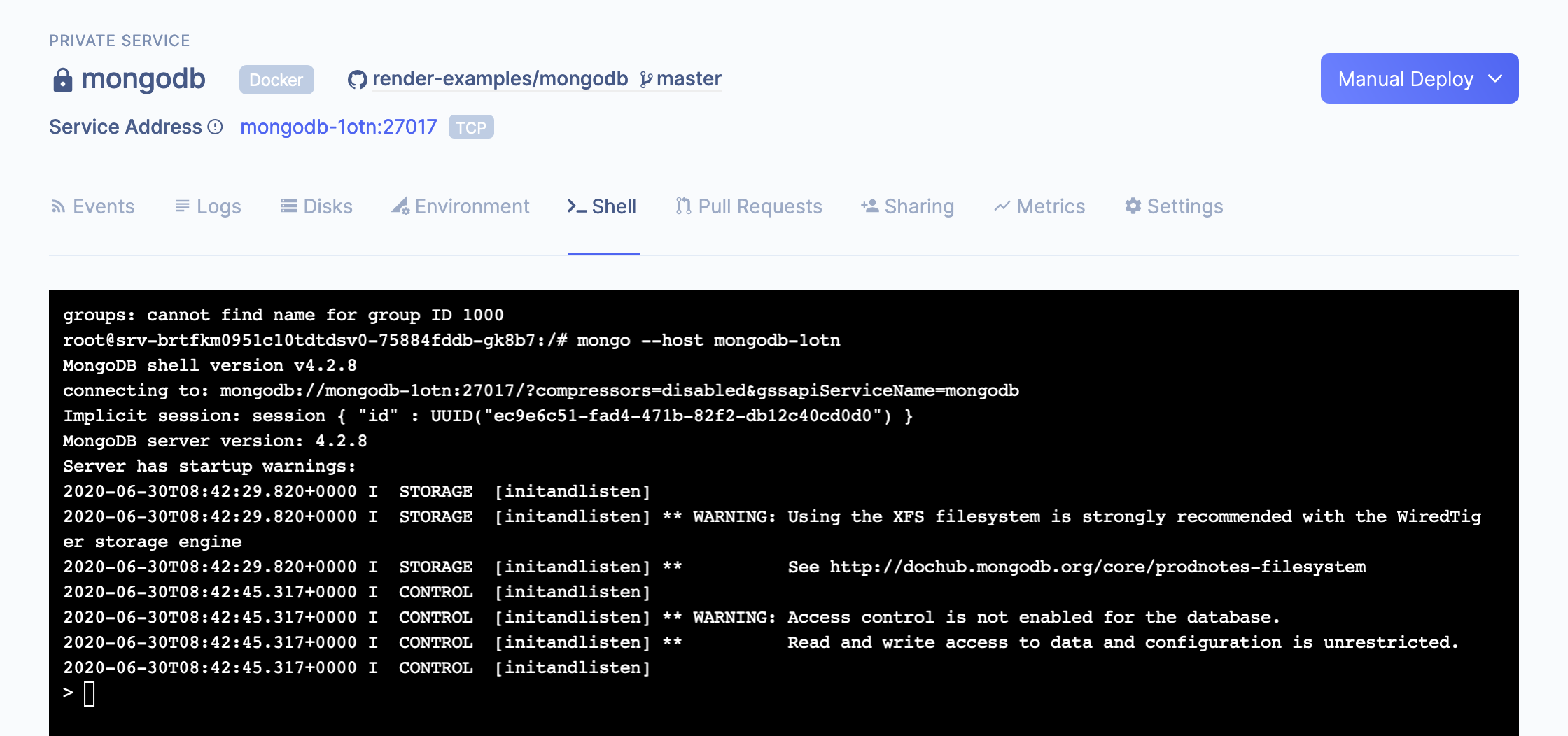Click the gear icon on the Settings tab
This screenshot has height=736, width=1568.
point(1133,206)
